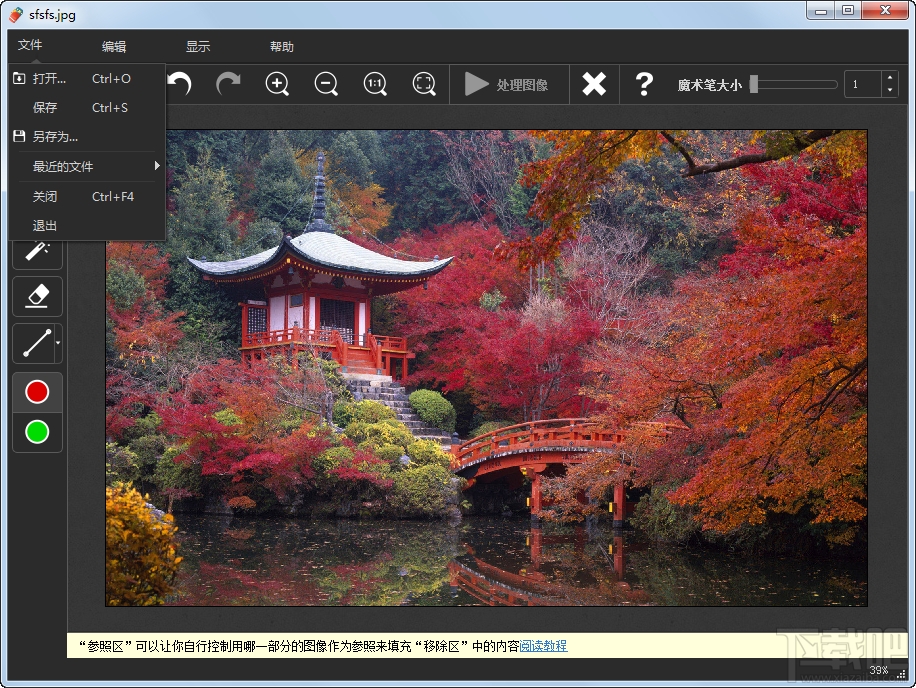View image at 1:1 actual size
Image resolution: width=916 pixels, height=688 pixels.
pos(375,84)
